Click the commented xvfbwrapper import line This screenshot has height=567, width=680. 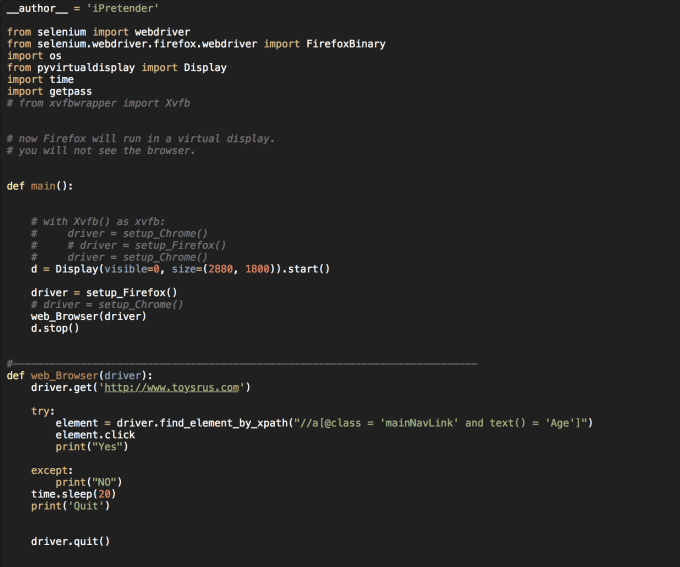(x=98, y=103)
